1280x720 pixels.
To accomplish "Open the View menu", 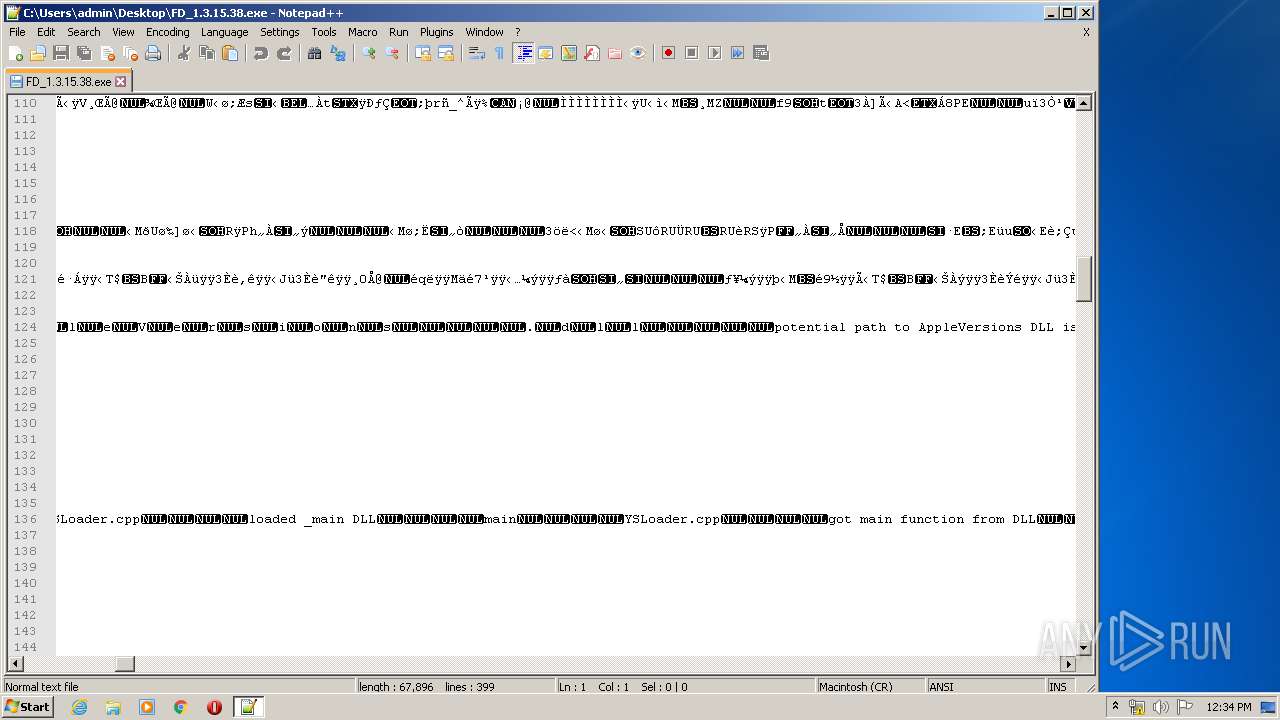I will (123, 32).
